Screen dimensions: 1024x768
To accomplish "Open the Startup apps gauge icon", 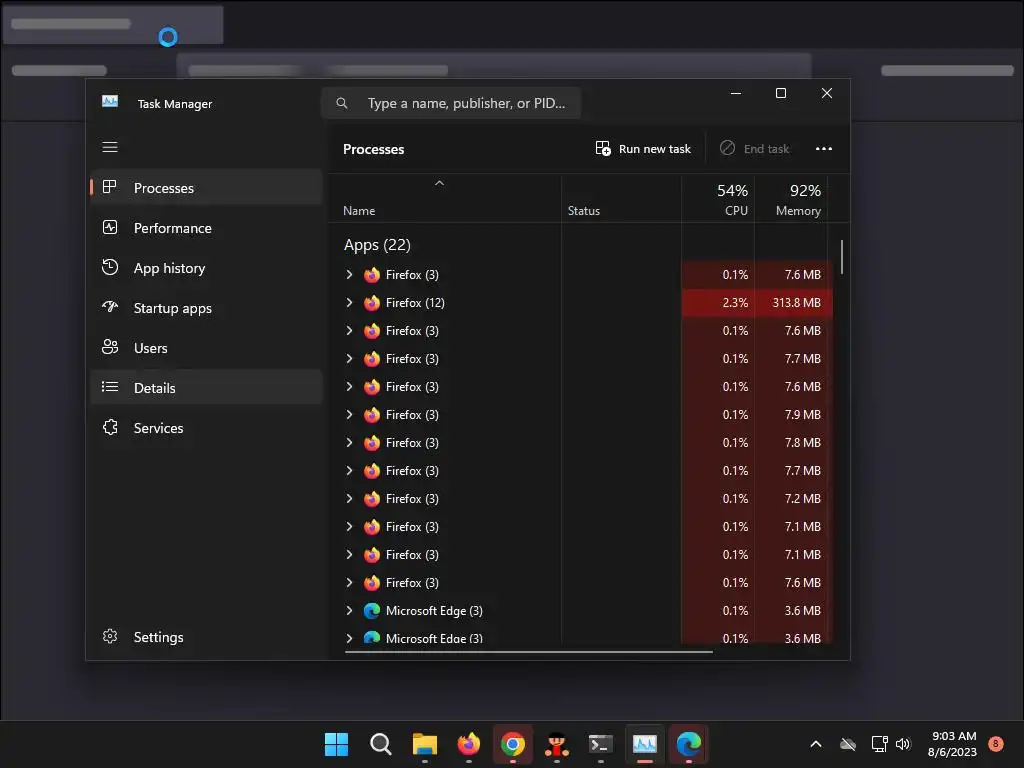I will coord(110,307).
